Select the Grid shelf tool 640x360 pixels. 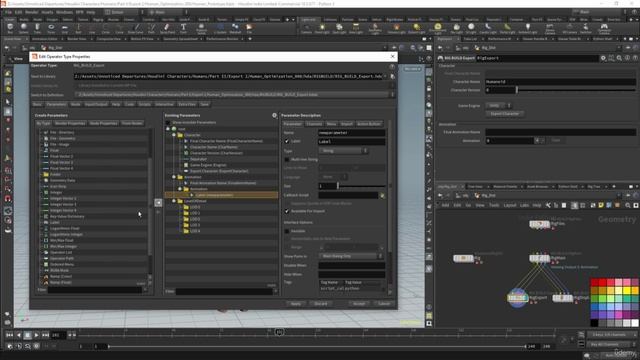(64, 28)
